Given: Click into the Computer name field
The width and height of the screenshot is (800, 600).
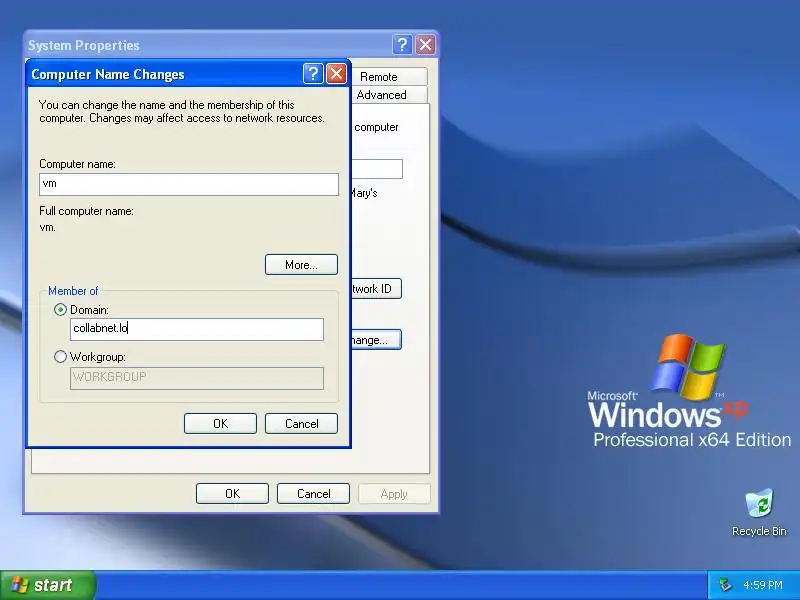Looking at the screenshot, I should [x=189, y=184].
